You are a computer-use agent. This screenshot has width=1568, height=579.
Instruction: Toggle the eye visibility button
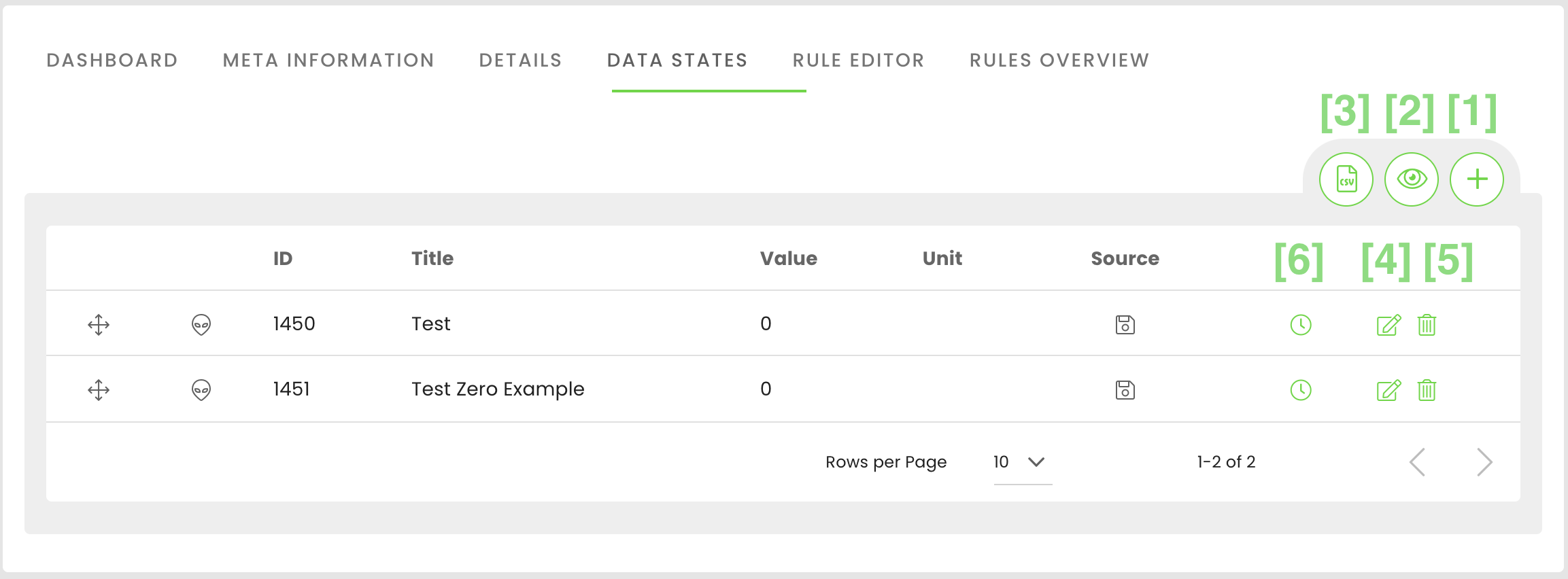point(1411,179)
